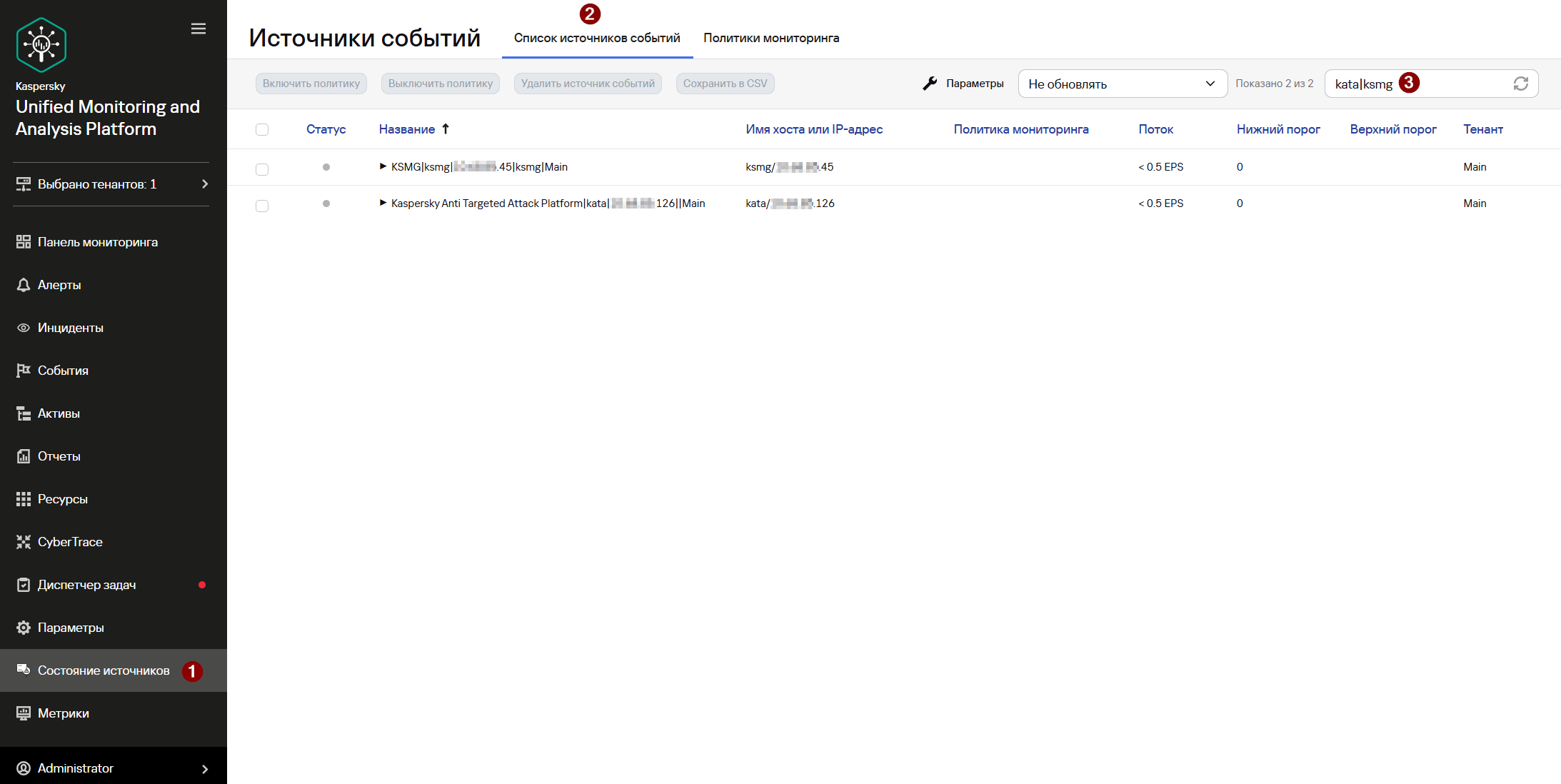The height and width of the screenshot is (784, 1561).
Task: Click the kata host address cell
Action: pyautogui.click(x=790, y=203)
